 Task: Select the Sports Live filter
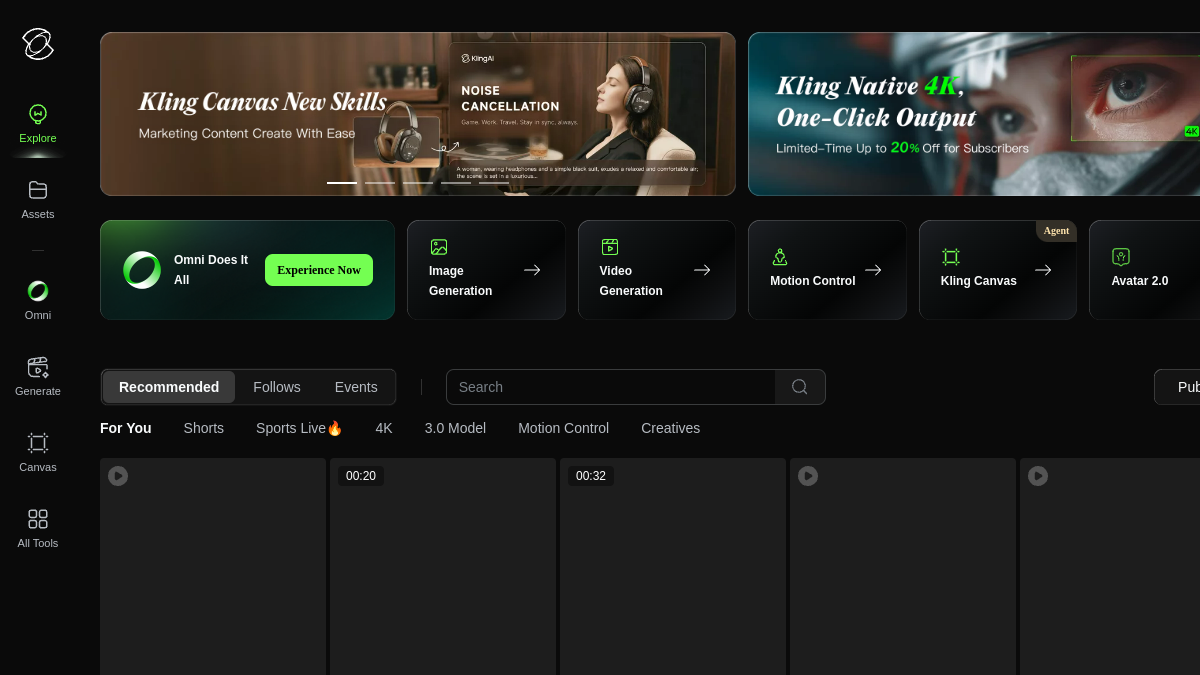299,428
